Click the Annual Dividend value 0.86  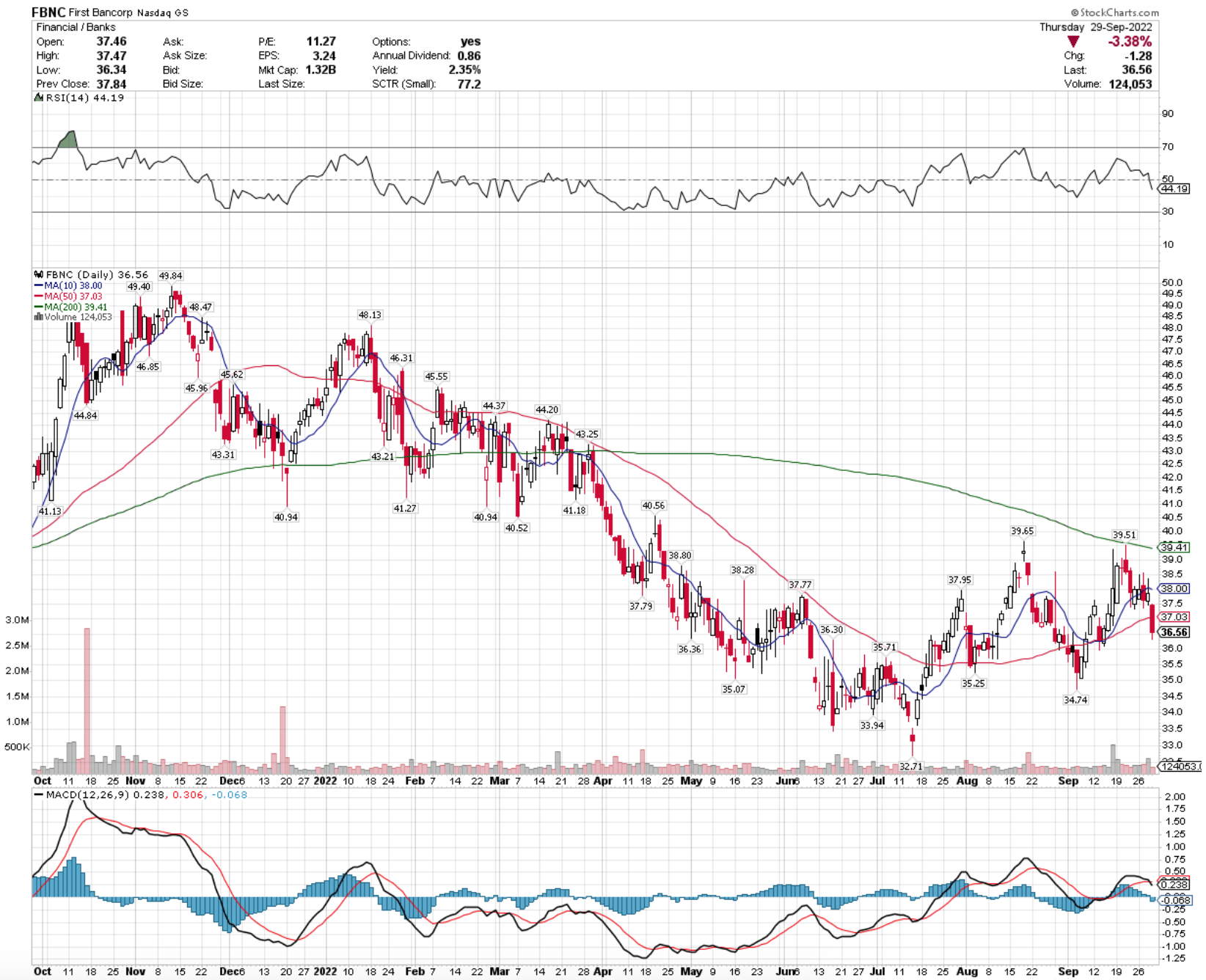[469, 56]
